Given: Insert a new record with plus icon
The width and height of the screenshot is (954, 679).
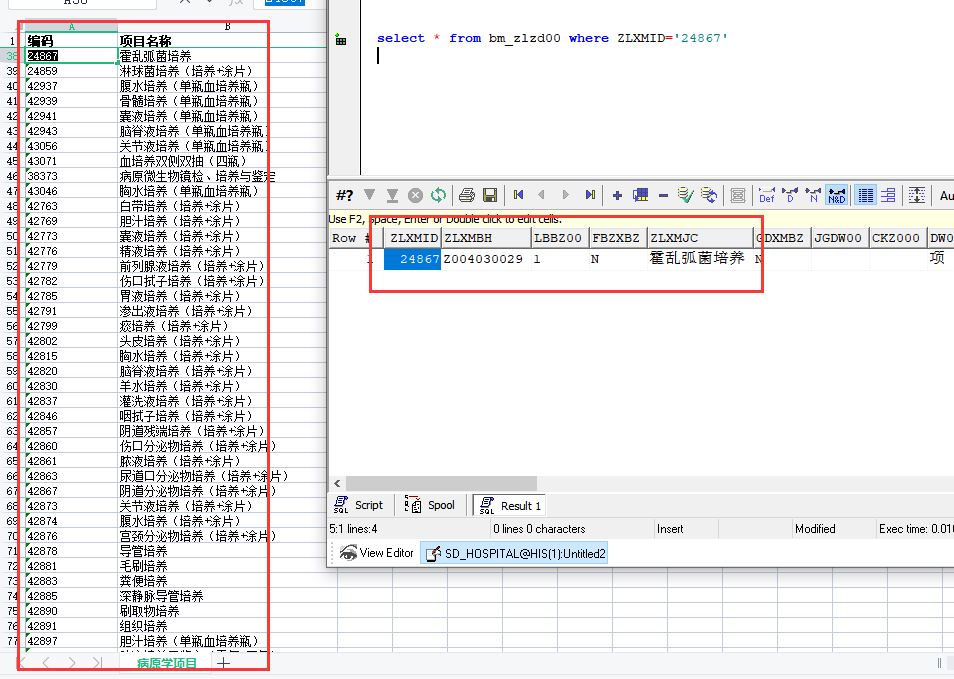Looking at the screenshot, I should pyautogui.click(x=617, y=195).
